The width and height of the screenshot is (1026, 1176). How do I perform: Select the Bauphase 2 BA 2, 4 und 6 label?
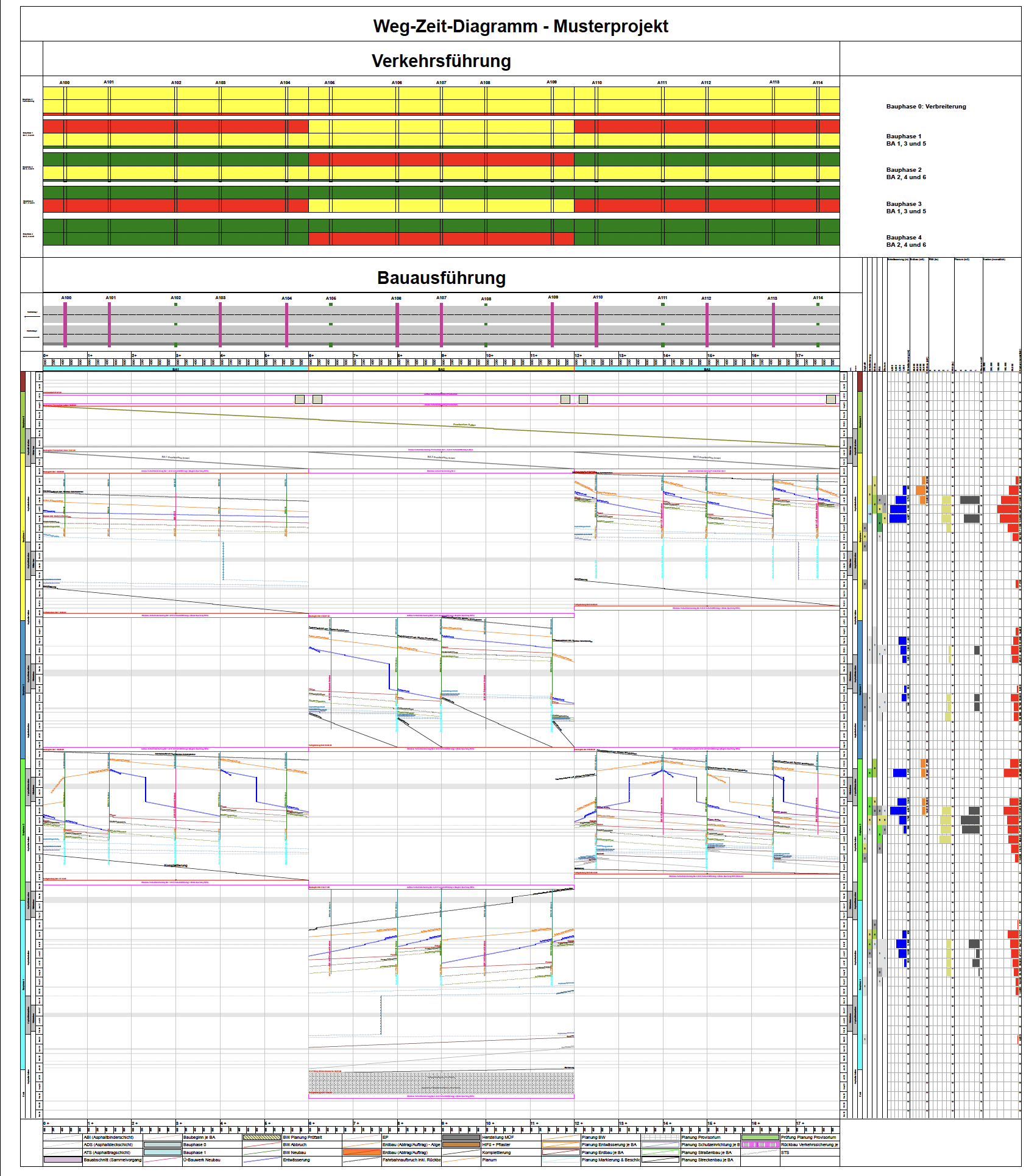click(x=905, y=174)
